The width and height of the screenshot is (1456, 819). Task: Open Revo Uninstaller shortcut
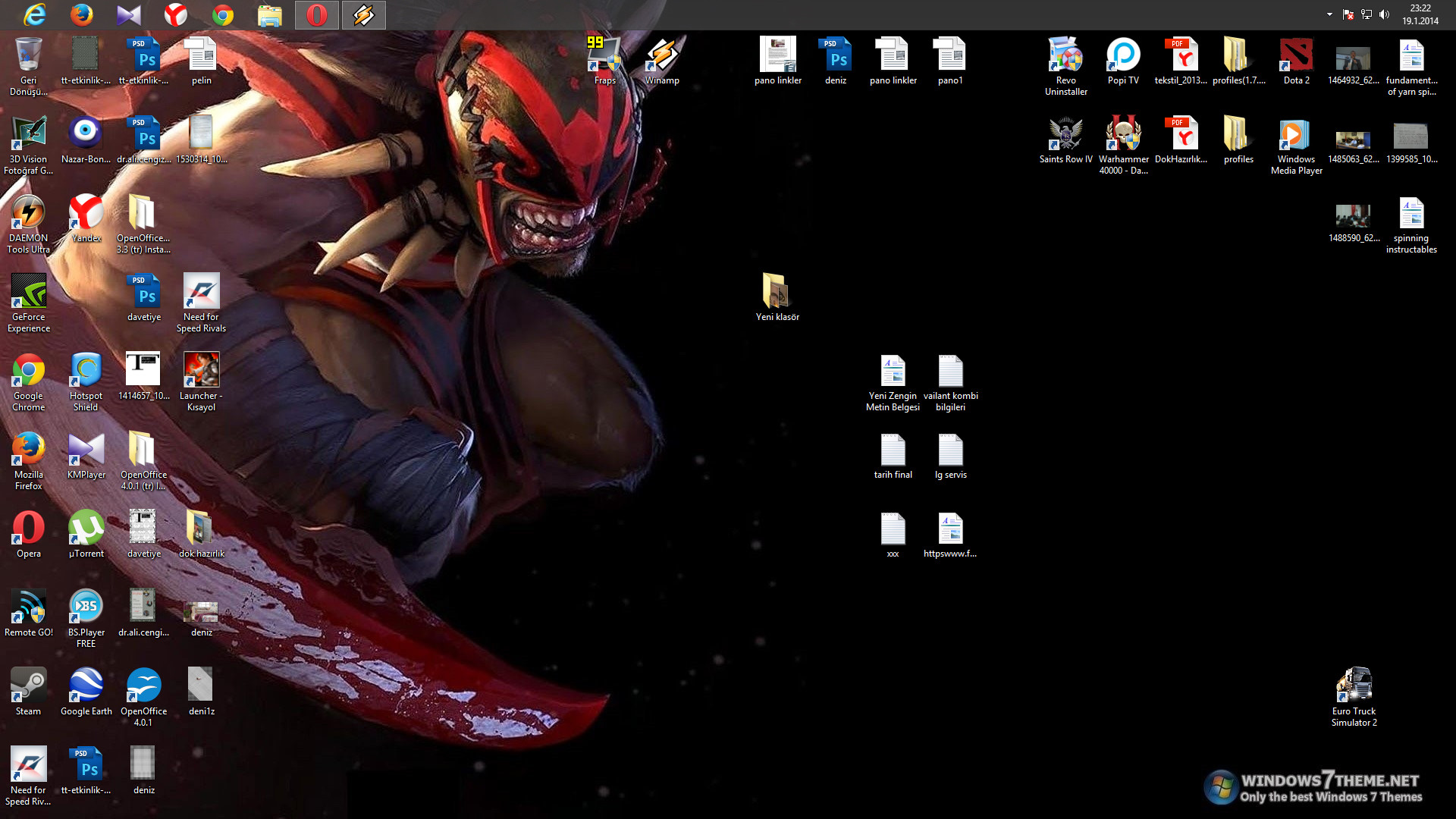(x=1065, y=67)
